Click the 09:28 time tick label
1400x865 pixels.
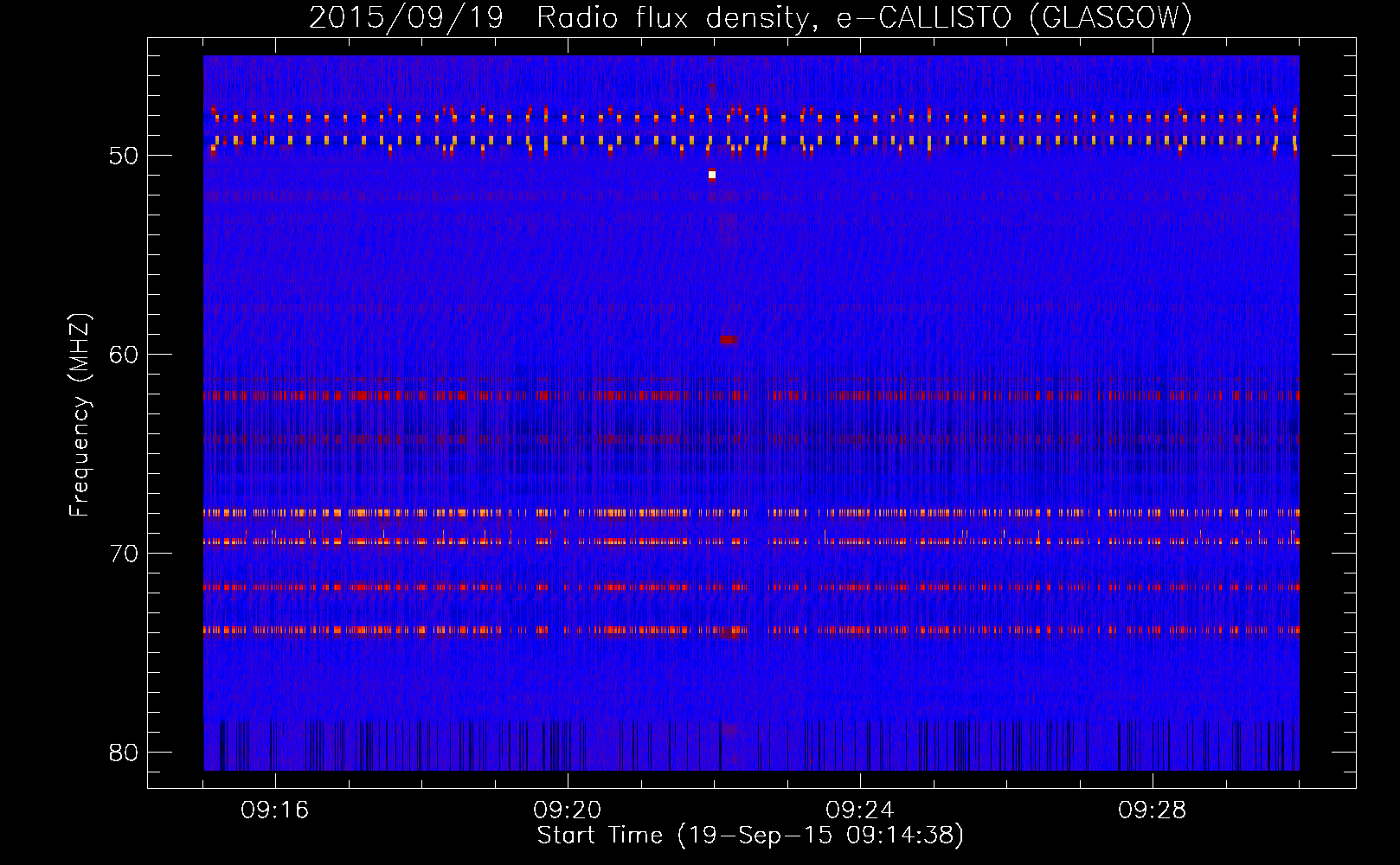pos(1152,811)
